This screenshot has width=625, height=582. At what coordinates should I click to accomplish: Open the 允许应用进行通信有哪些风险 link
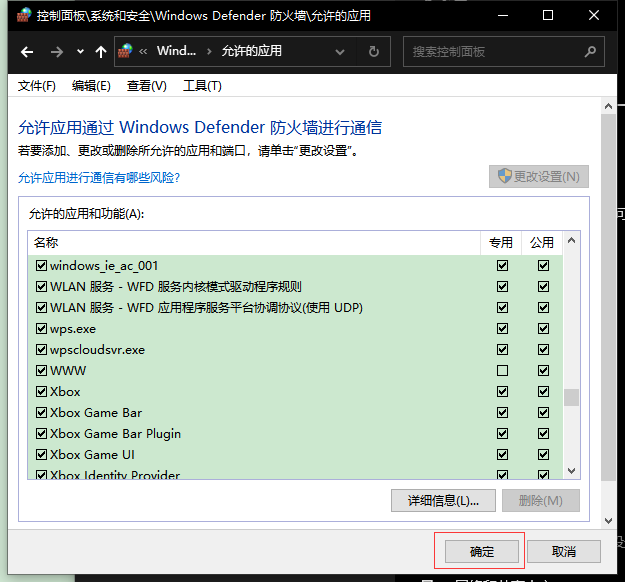[x=99, y=177]
